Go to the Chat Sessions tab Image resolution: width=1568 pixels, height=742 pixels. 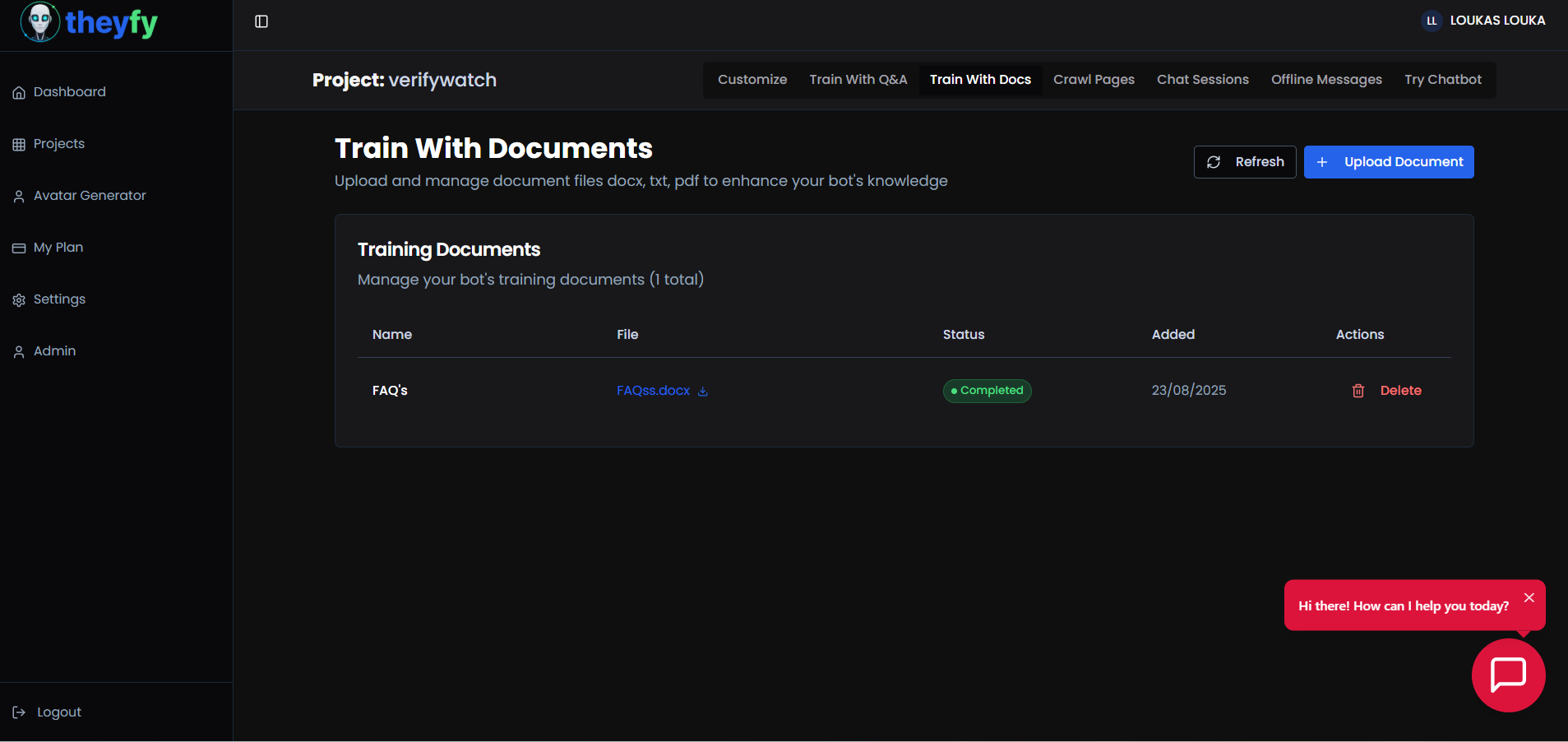point(1203,80)
